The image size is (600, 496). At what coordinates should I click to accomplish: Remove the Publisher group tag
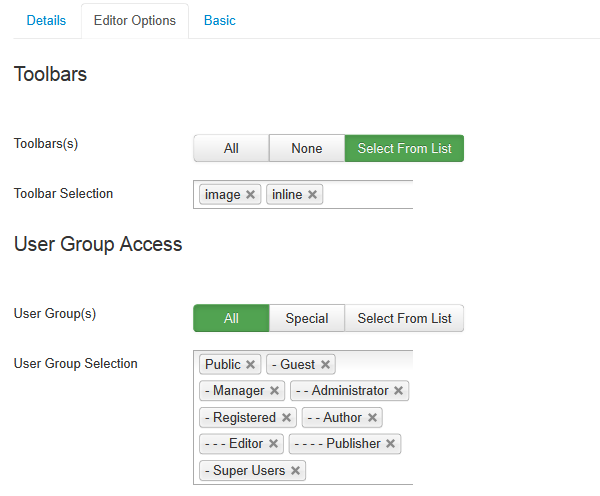[x=390, y=444]
